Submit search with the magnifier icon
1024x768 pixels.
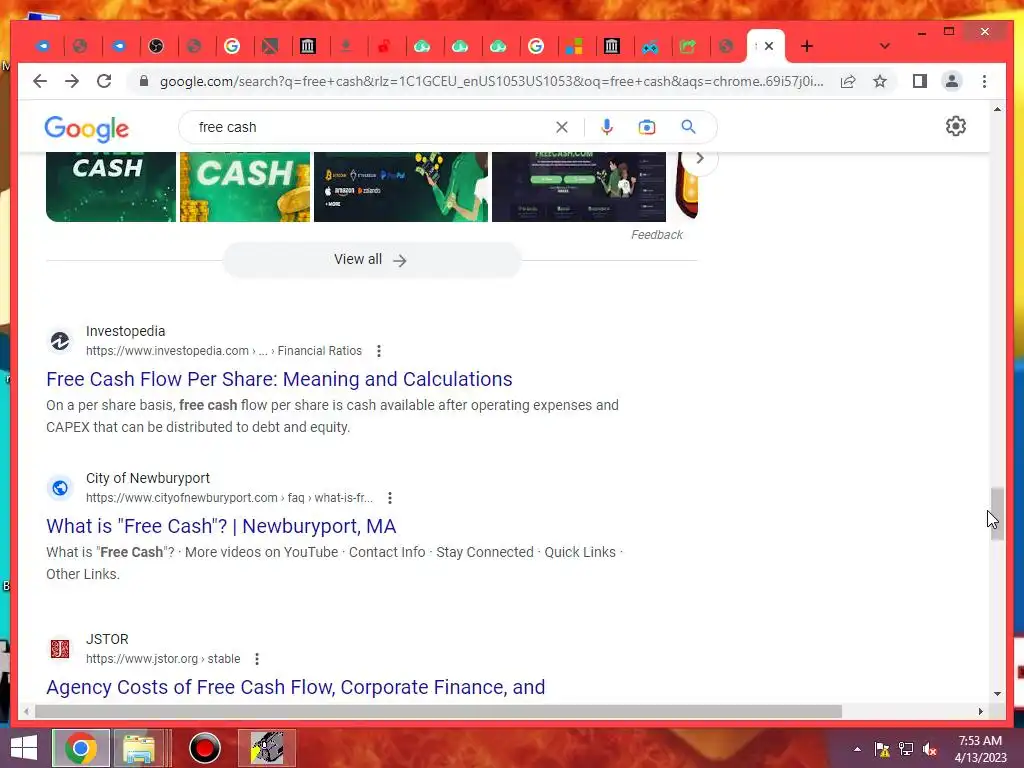[x=688, y=127]
